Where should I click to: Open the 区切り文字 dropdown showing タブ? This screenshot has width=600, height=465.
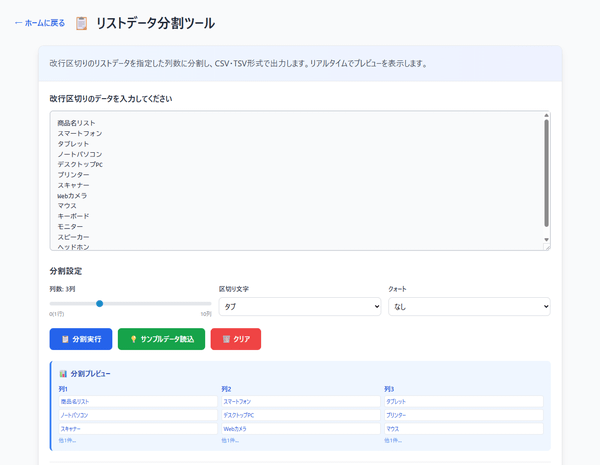[x=299, y=307]
